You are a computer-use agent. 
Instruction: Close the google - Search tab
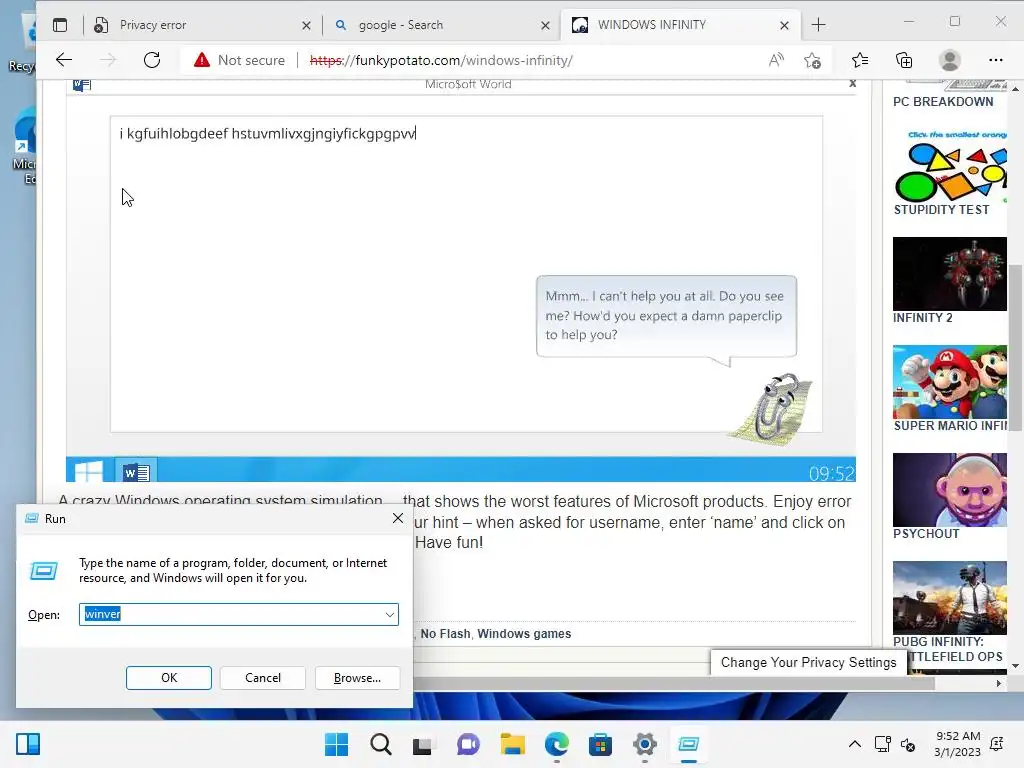[545, 25]
